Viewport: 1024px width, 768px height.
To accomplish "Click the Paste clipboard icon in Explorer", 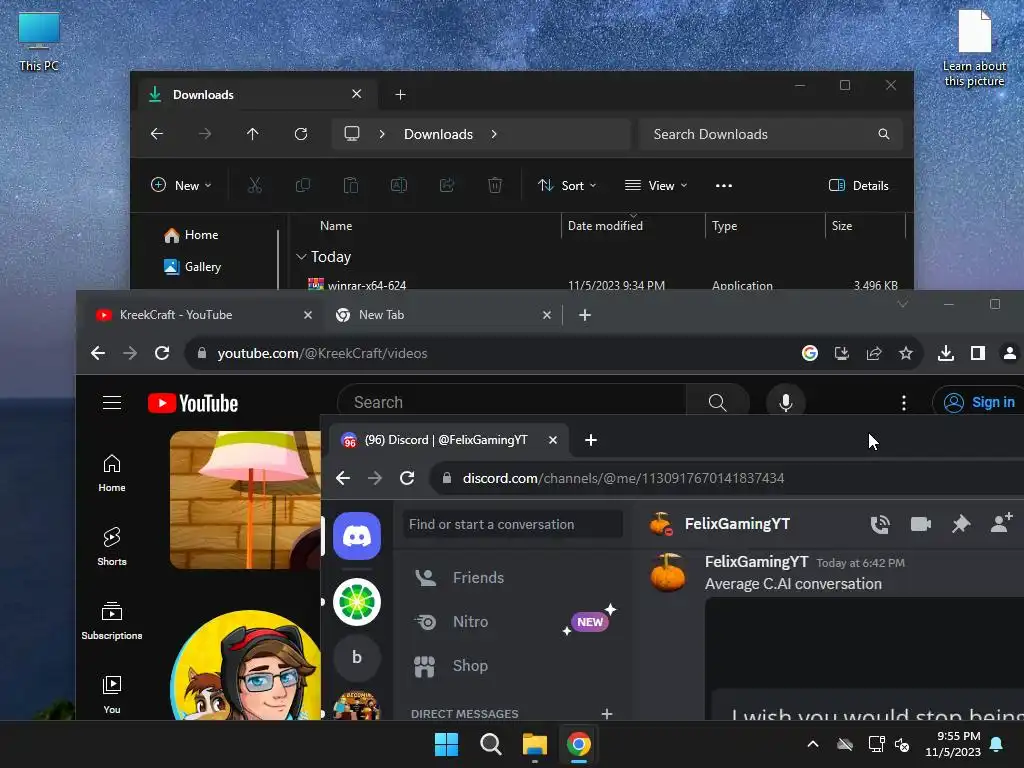I will (351, 185).
